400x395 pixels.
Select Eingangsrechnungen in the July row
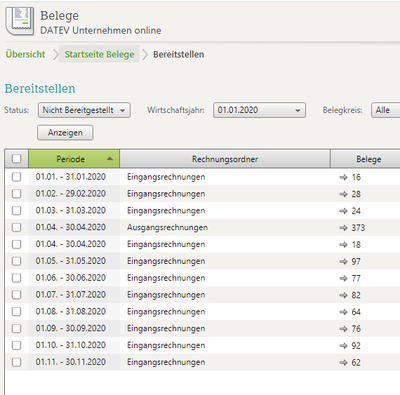pyautogui.click(x=166, y=295)
